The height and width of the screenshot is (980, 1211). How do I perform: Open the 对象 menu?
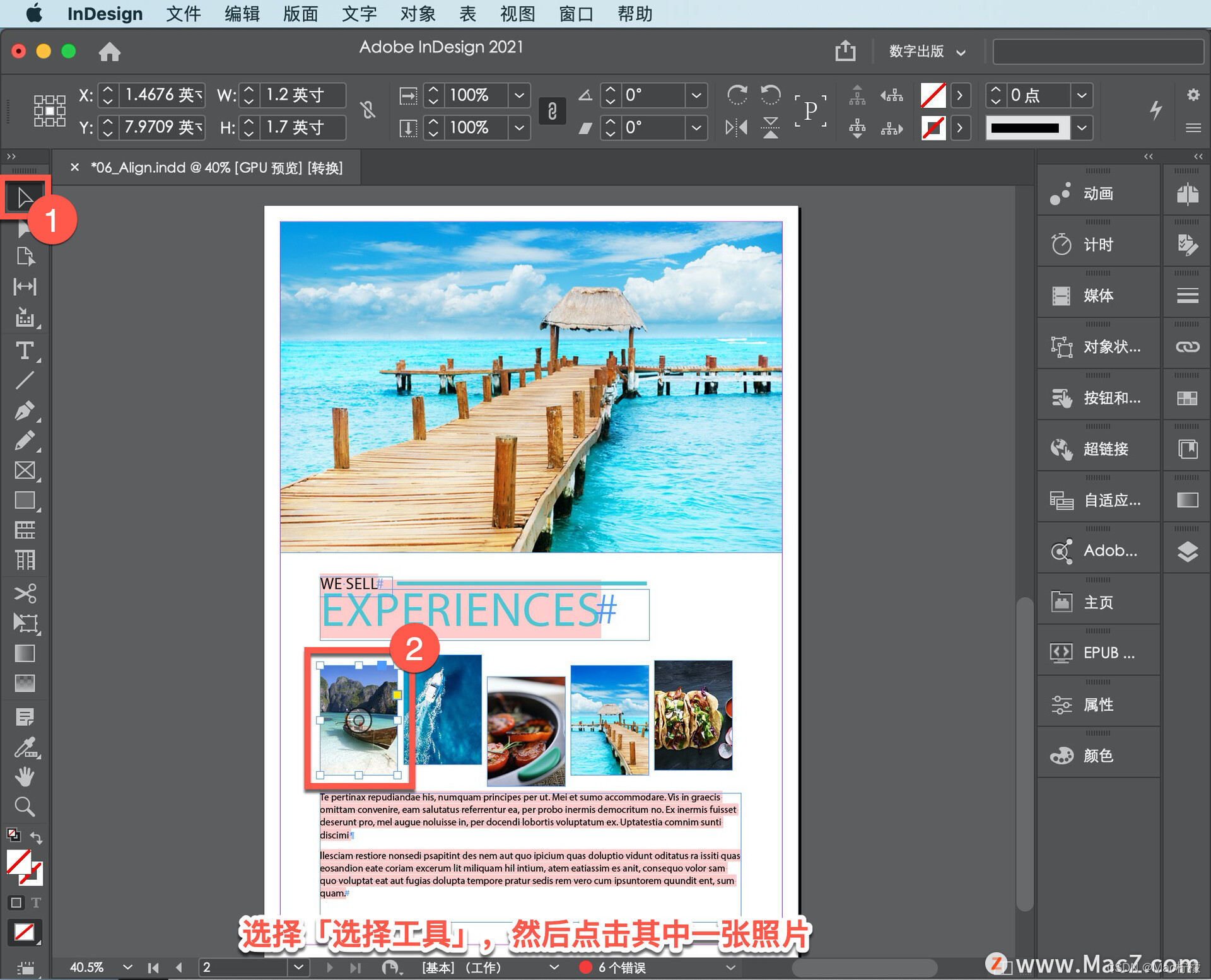coord(417,13)
